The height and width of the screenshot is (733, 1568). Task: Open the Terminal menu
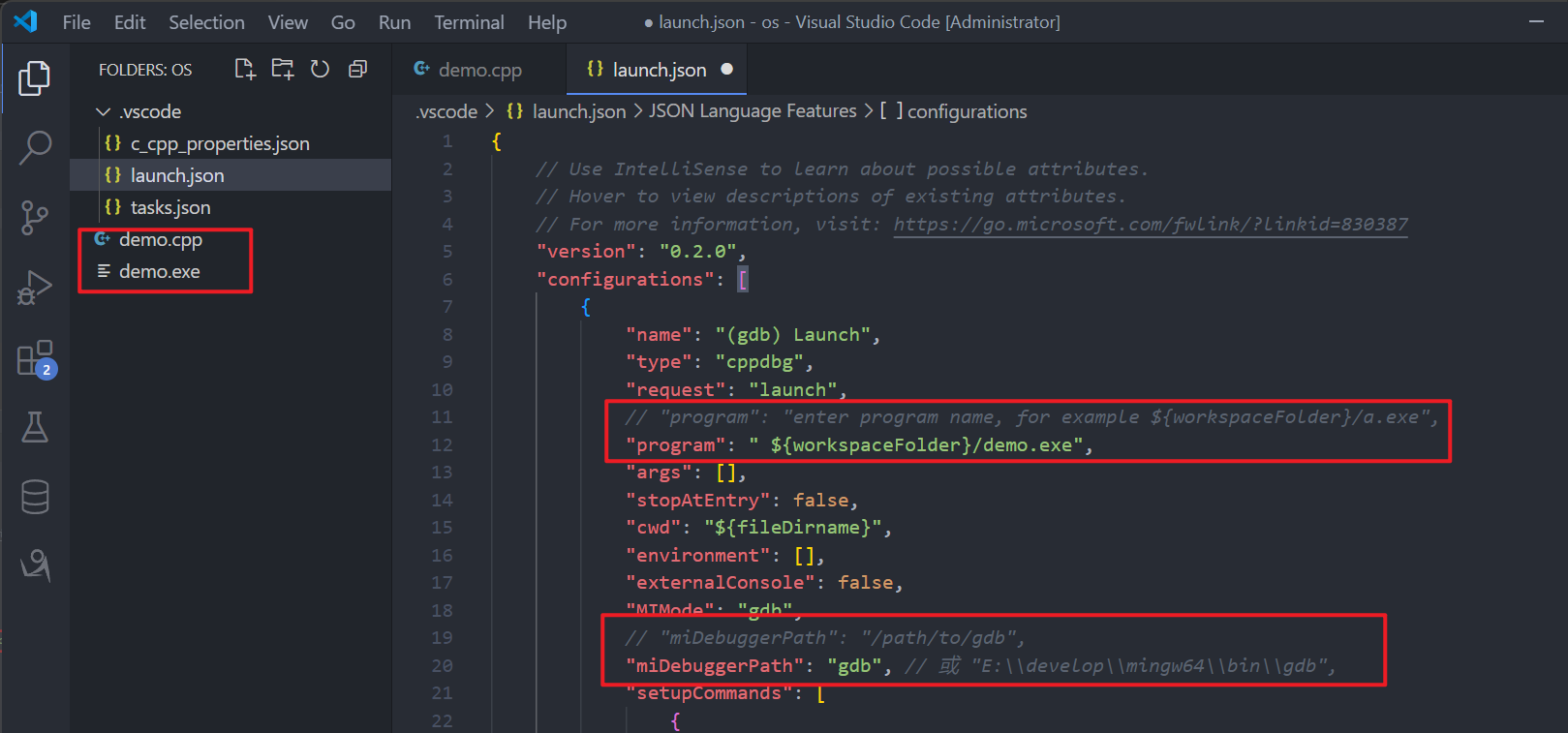469,22
